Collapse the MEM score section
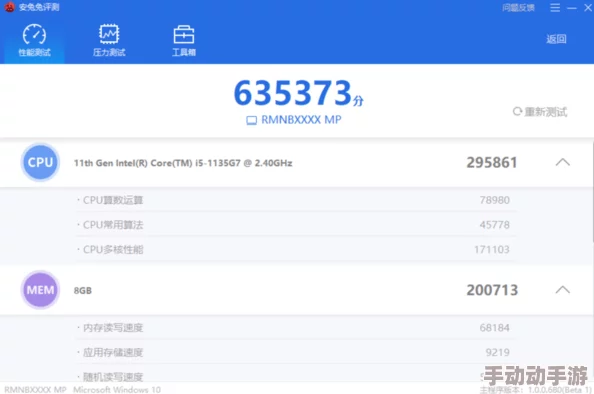Image resolution: width=594 pixels, height=394 pixels. click(x=563, y=290)
